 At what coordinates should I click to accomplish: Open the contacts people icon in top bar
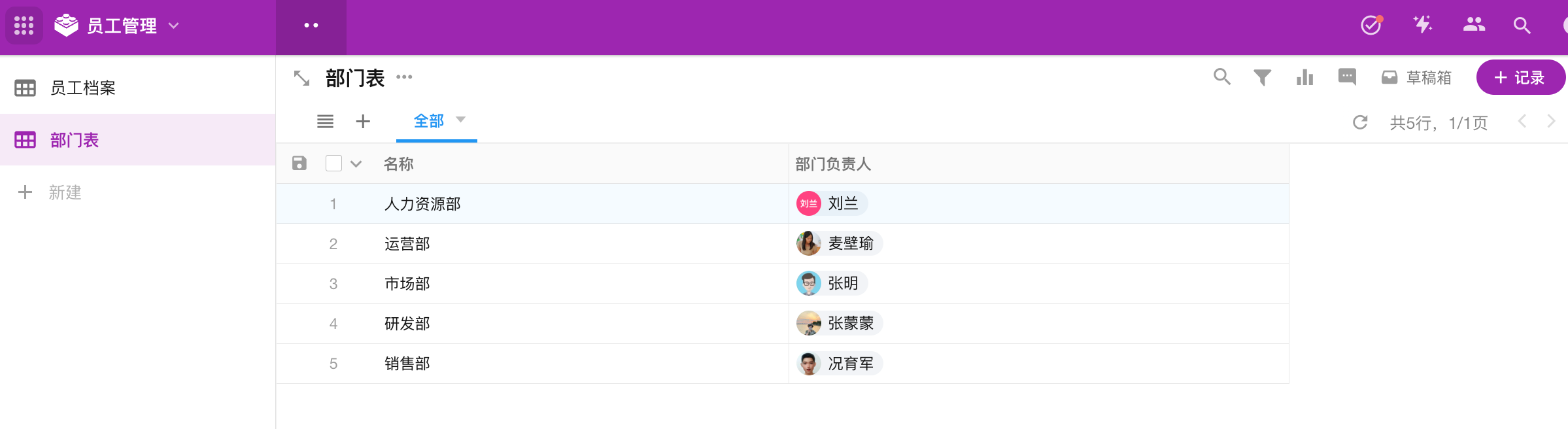coord(1474,25)
